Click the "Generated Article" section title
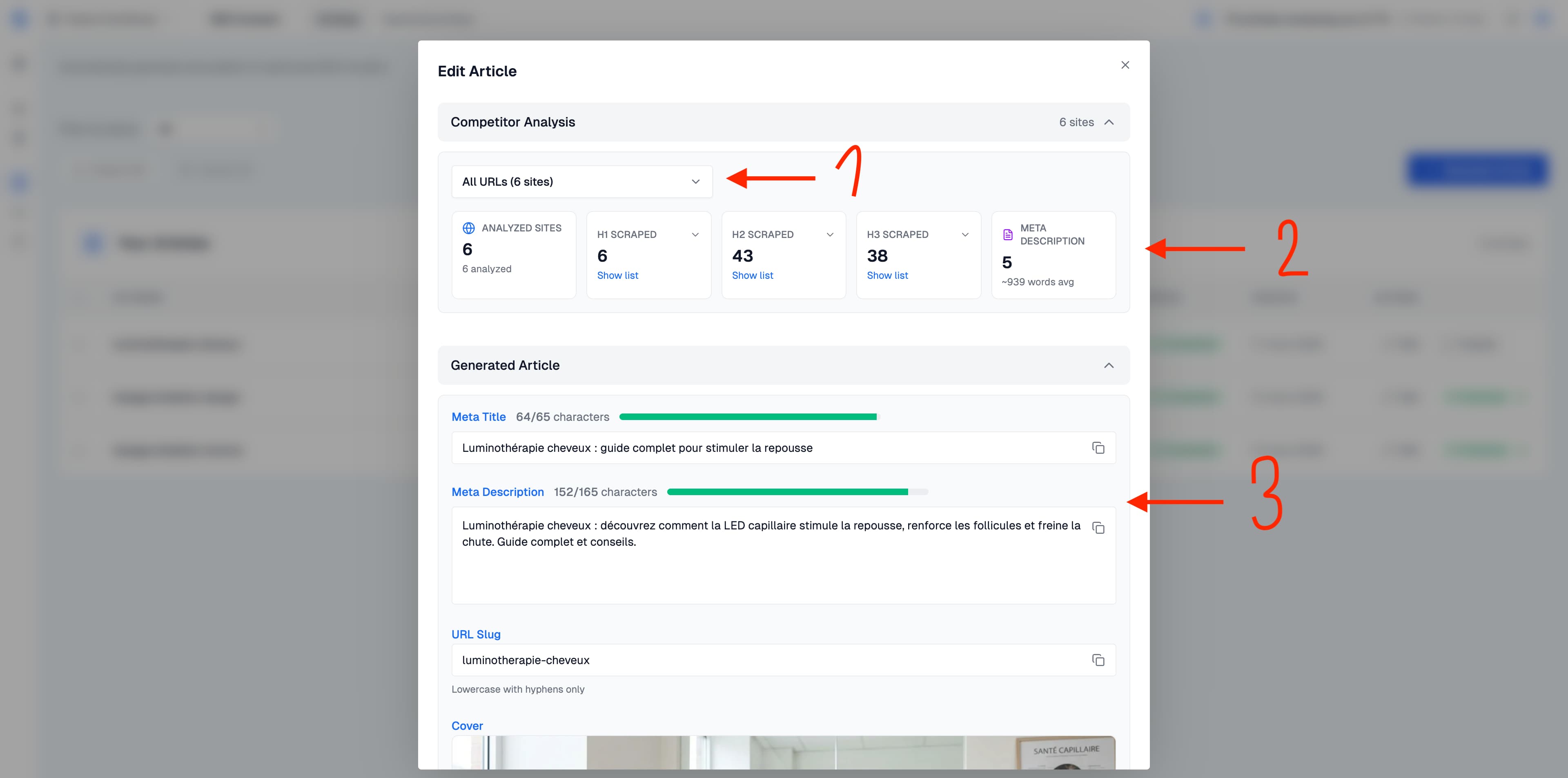 pyautogui.click(x=505, y=366)
